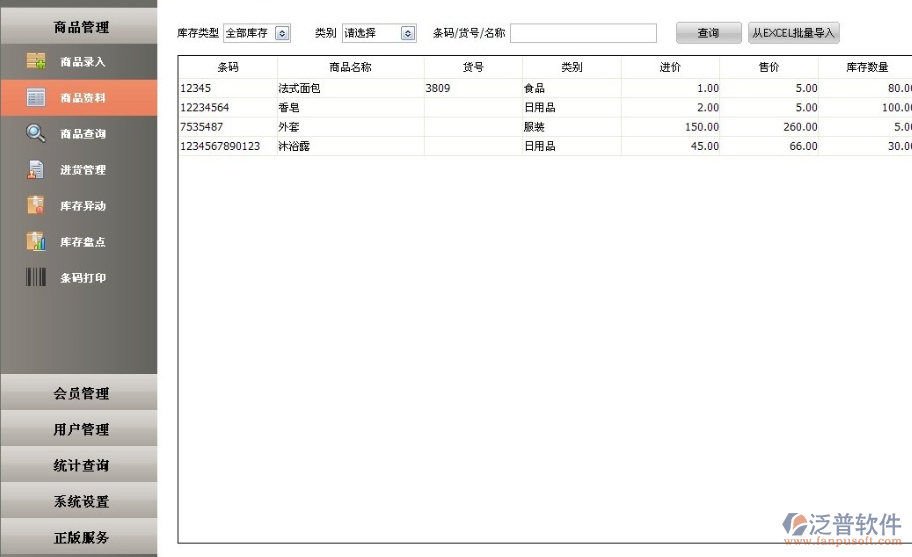Click the 库存盘点 chart icon
The height and width of the screenshot is (557, 912).
(x=35, y=241)
